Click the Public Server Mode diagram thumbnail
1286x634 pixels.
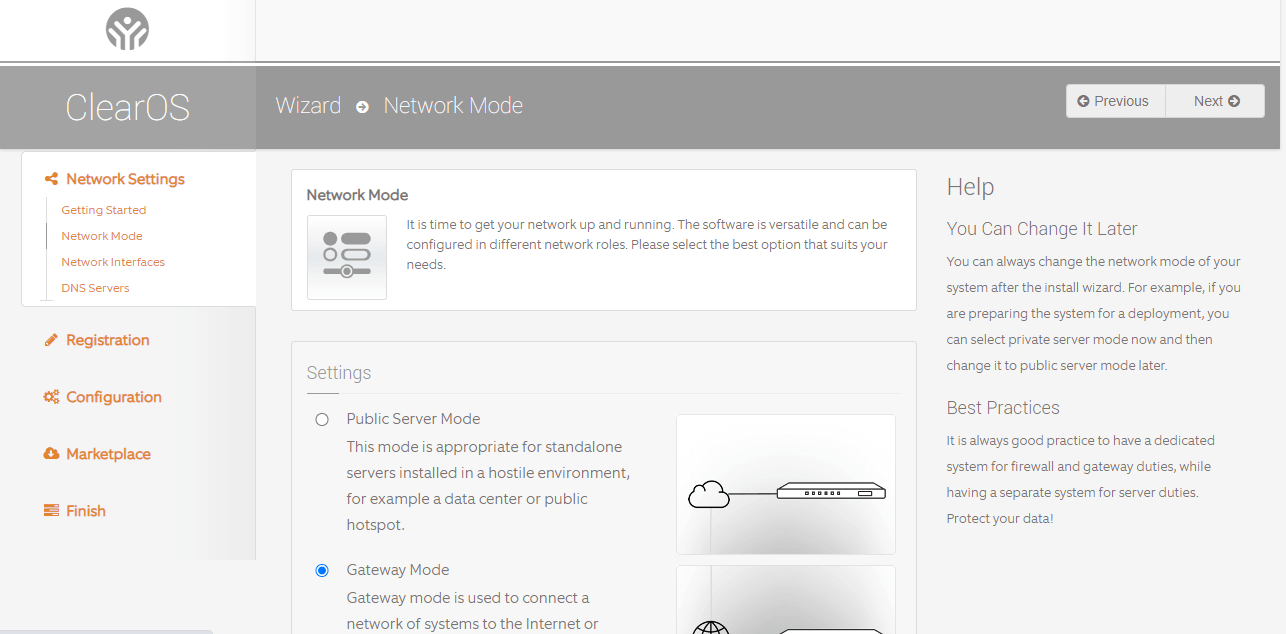(786, 484)
